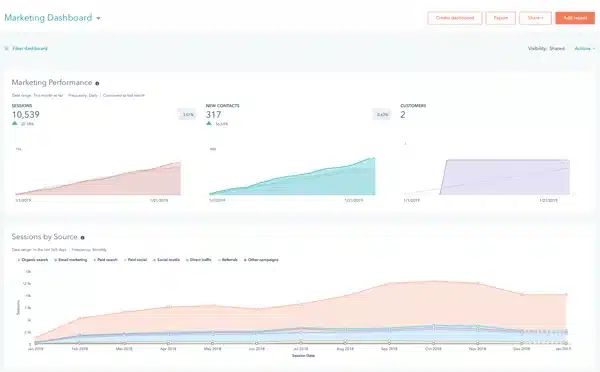Toggle the Paid social legend series
The width and height of the screenshot is (600, 372).
(x=135, y=260)
